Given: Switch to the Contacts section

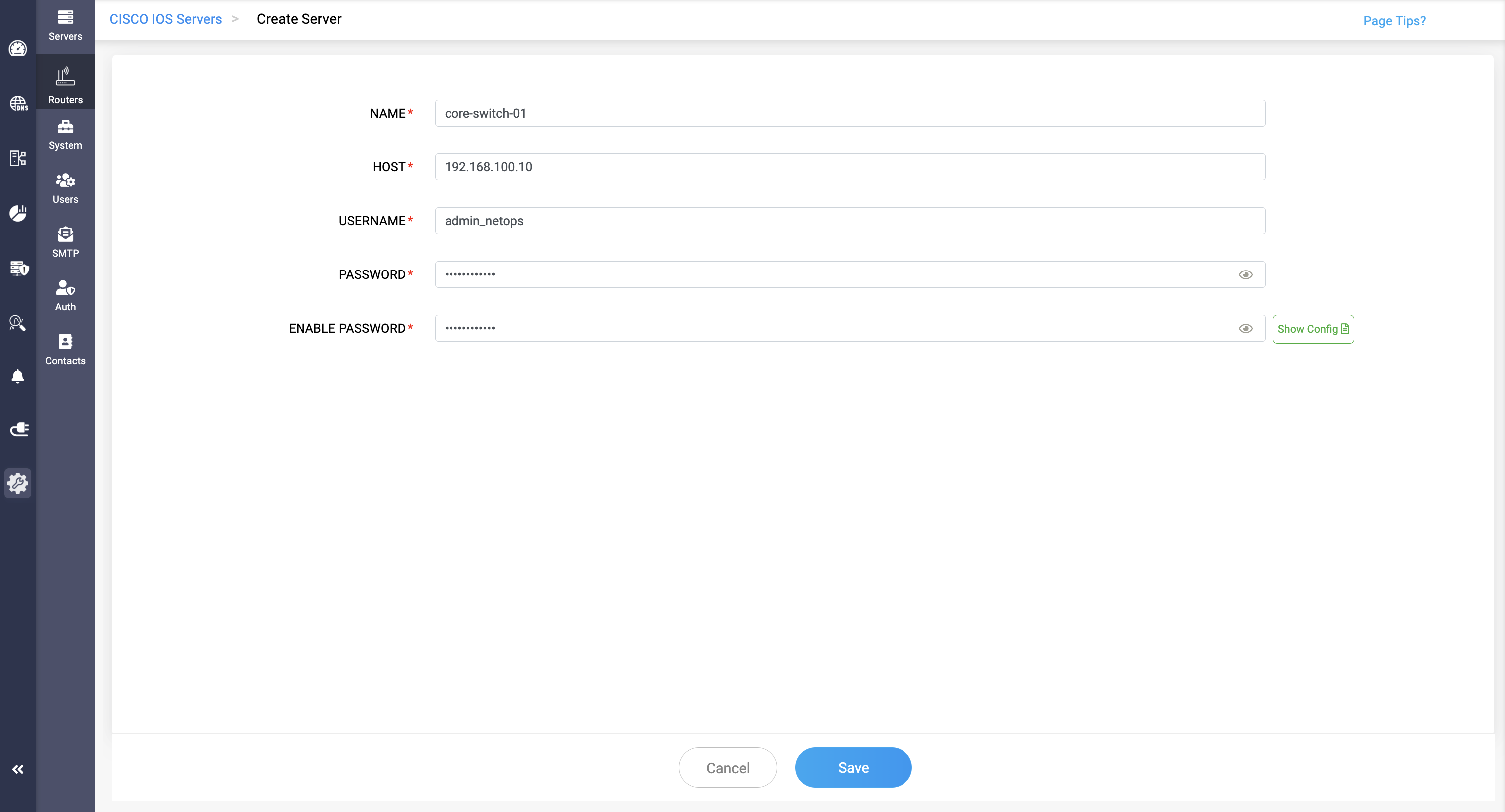Looking at the screenshot, I should pyautogui.click(x=65, y=349).
